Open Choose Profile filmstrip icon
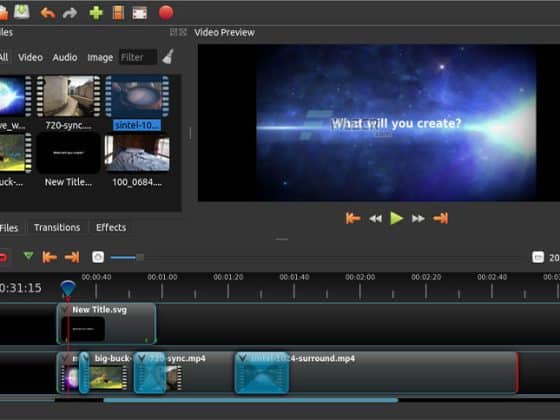Viewport: 560px width, 420px height. pyautogui.click(x=118, y=13)
